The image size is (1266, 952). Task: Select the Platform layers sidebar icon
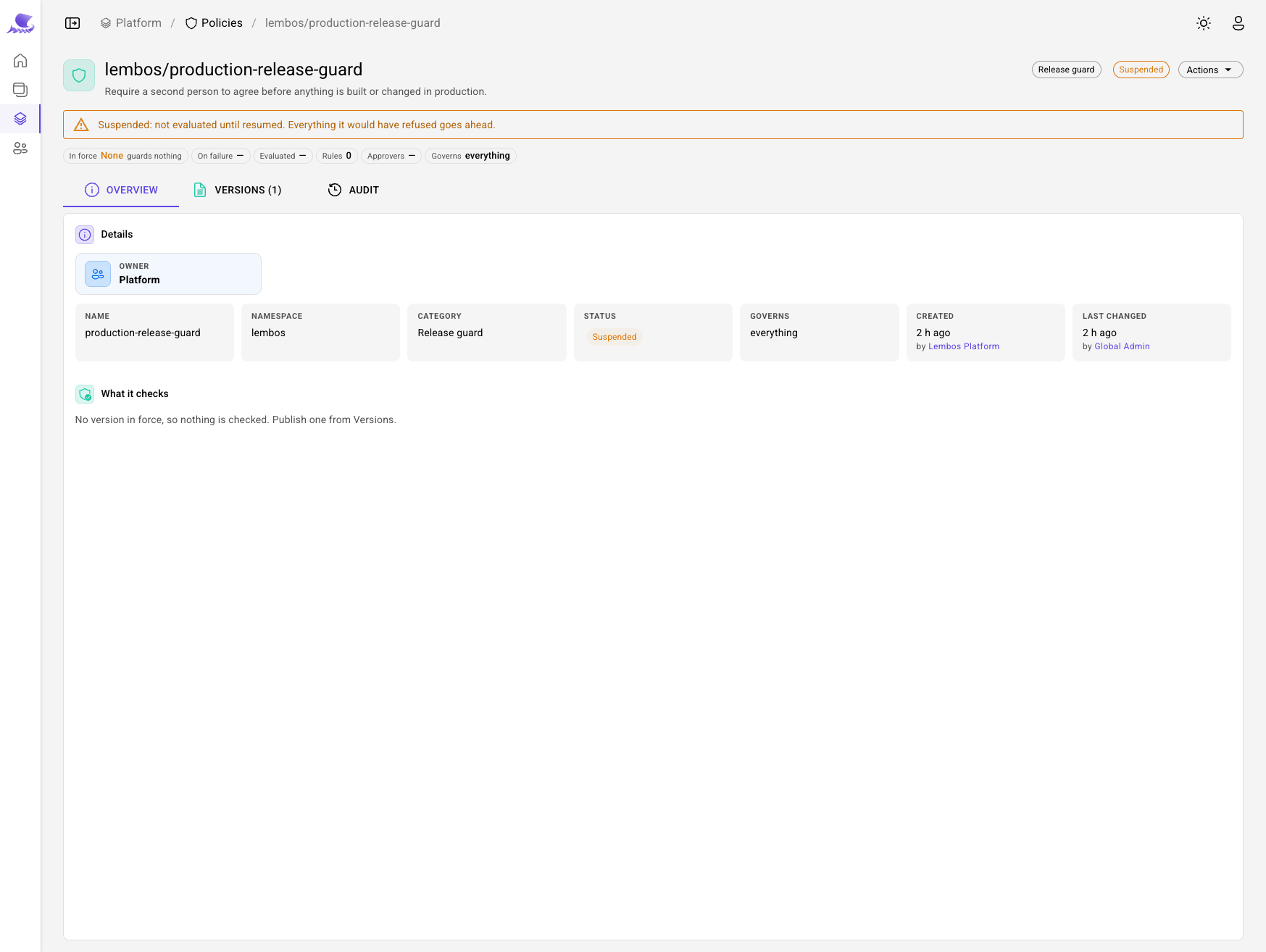[20, 119]
